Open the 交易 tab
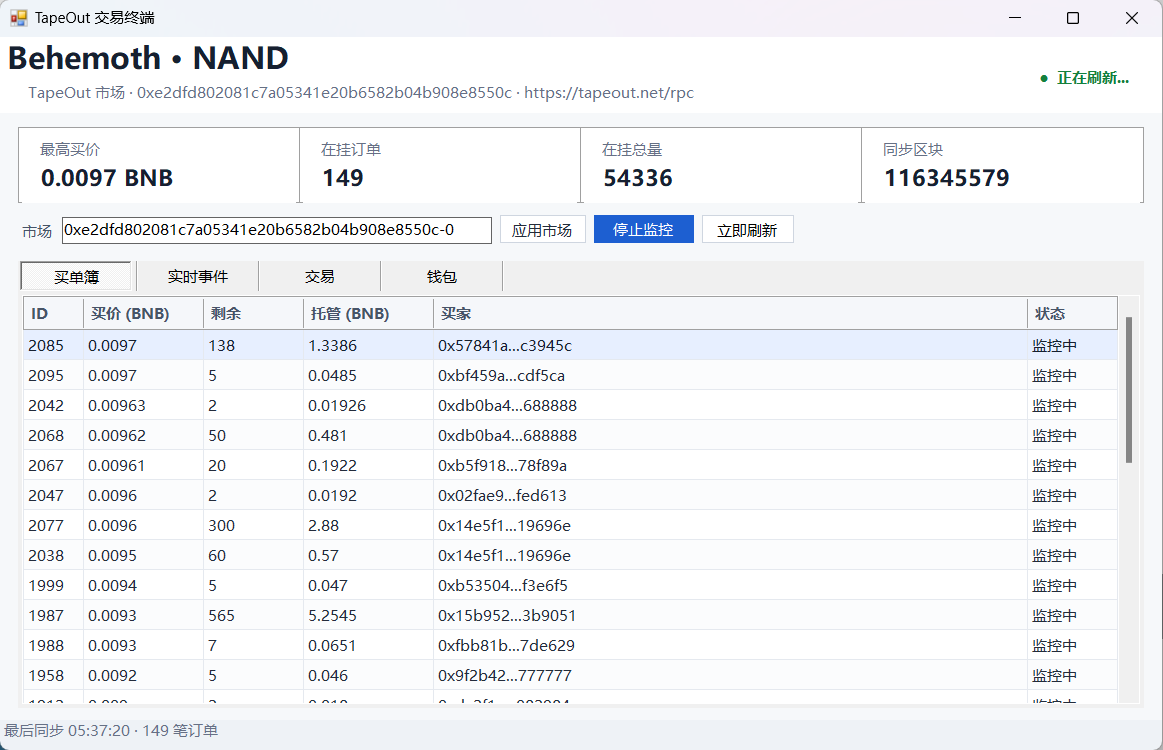The width and height of the screenshot is (1163, 750). [320, 277]
